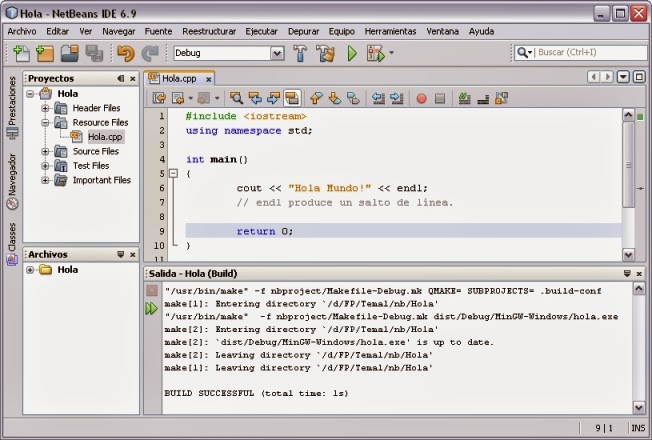
Task: Expand the Important Files folder
Action: (x=45, y=180)
